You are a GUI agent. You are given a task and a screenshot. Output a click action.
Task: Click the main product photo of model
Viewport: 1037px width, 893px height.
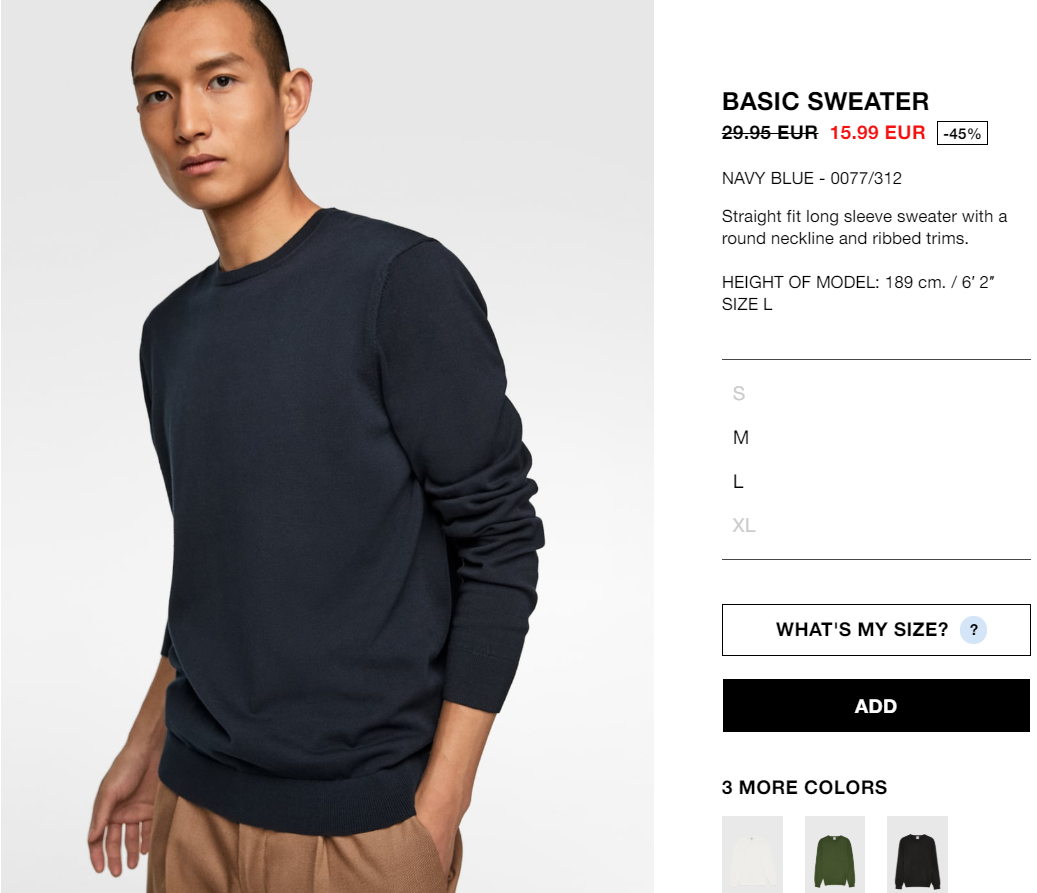[327, 446]
